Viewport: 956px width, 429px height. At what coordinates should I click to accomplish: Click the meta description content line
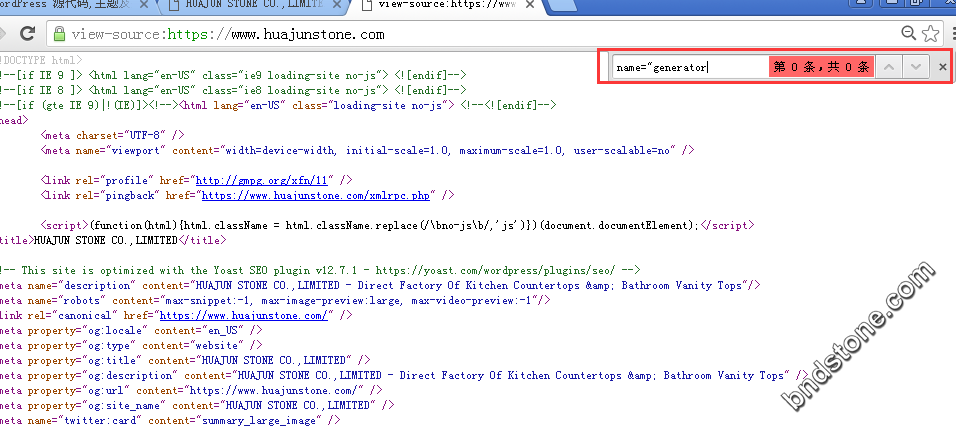click(380, 285)
